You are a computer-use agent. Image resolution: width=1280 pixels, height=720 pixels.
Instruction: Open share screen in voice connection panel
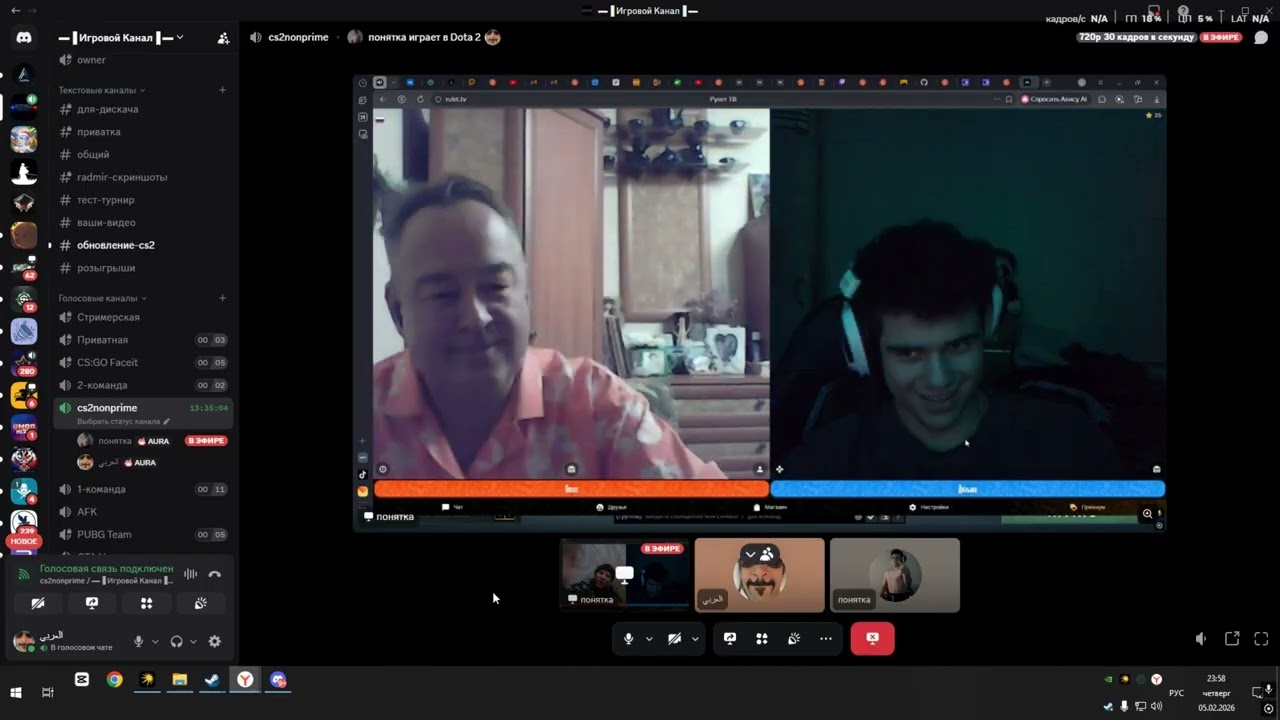pos(92,603)
